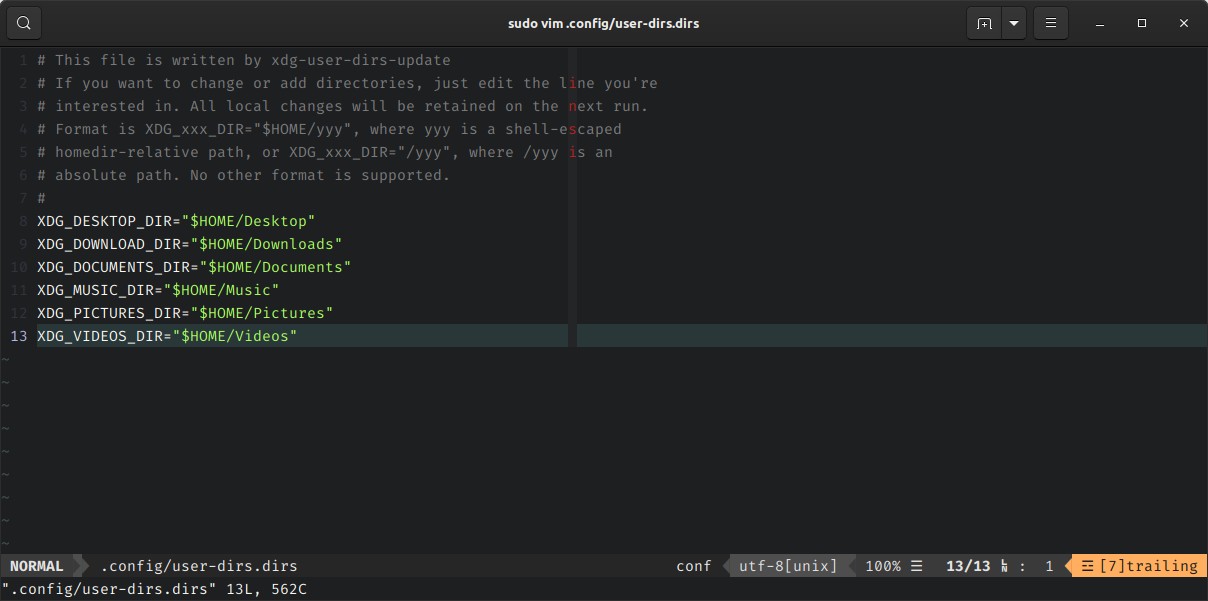Place cursor on XDG_DOWNLOAD_DIR line
The width and height of the screenshot is (1208, 601).
pyautogui.click(x=190, y=244)
